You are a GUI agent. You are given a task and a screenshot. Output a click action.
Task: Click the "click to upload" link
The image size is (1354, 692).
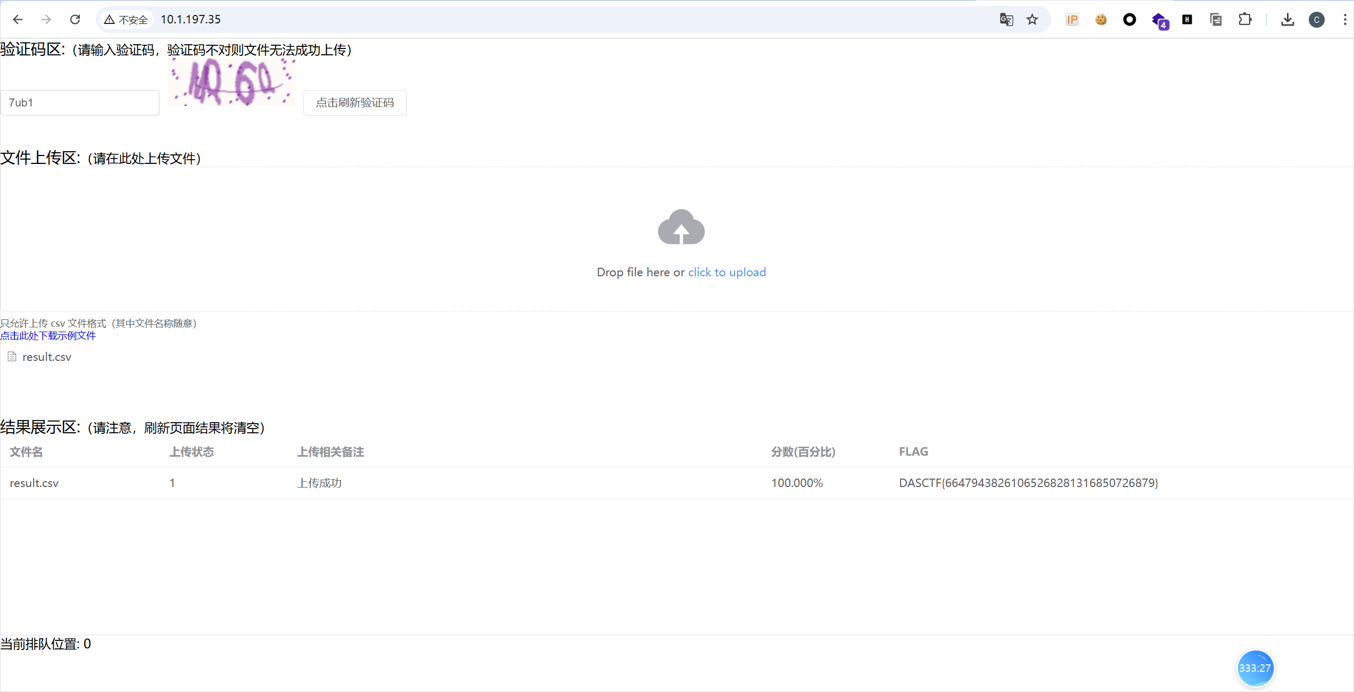727,272
